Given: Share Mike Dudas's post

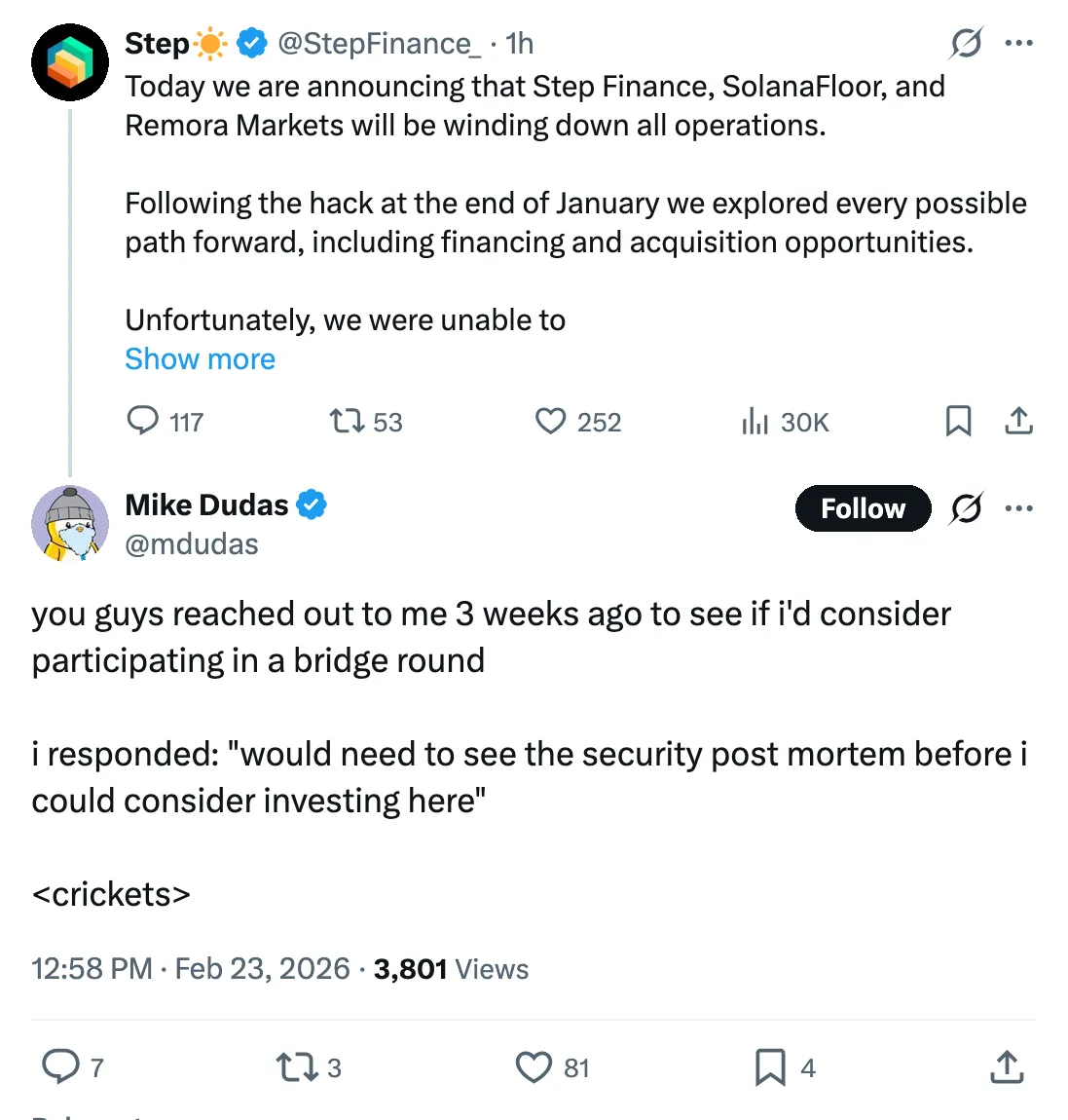Looking at the screenshot, I should pos(1007,1067).
